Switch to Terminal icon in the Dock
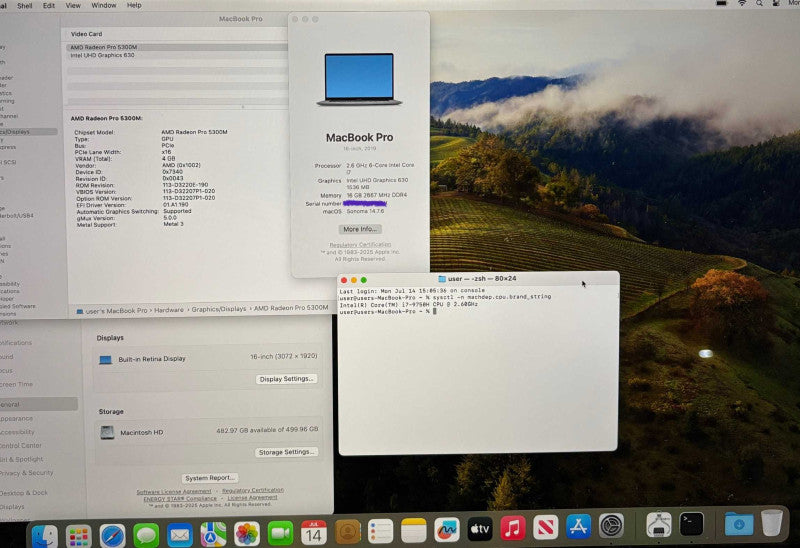The image size is (800, 548). [x=692, y=524]
